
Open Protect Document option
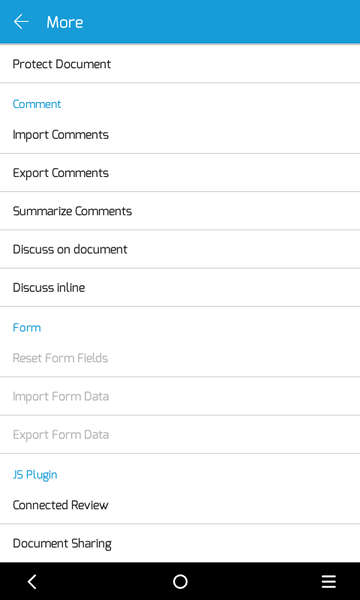(x=180, y=64)
